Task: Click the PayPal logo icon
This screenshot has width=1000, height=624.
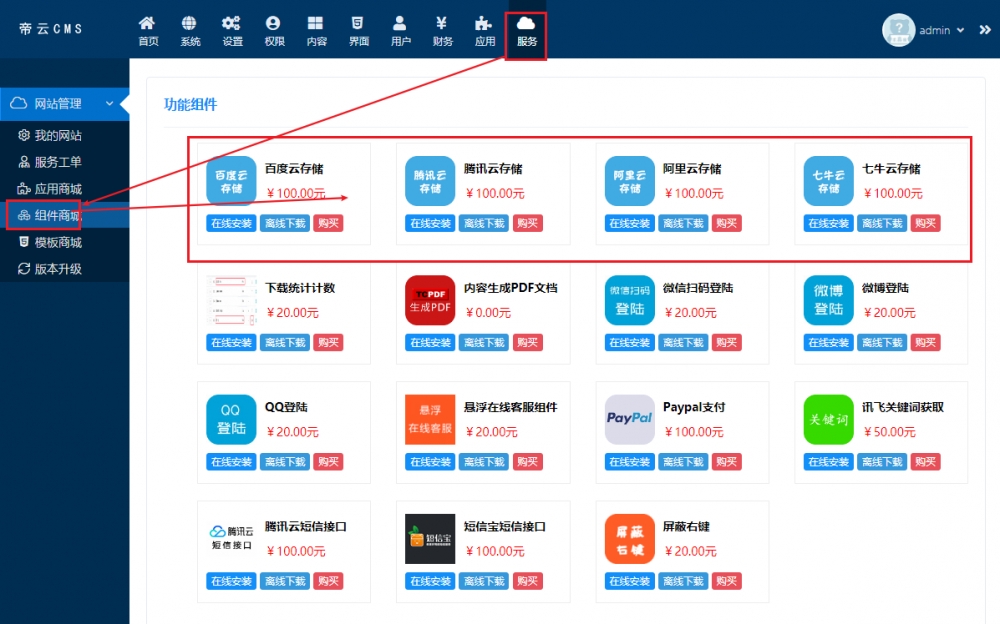Action: 629,420
